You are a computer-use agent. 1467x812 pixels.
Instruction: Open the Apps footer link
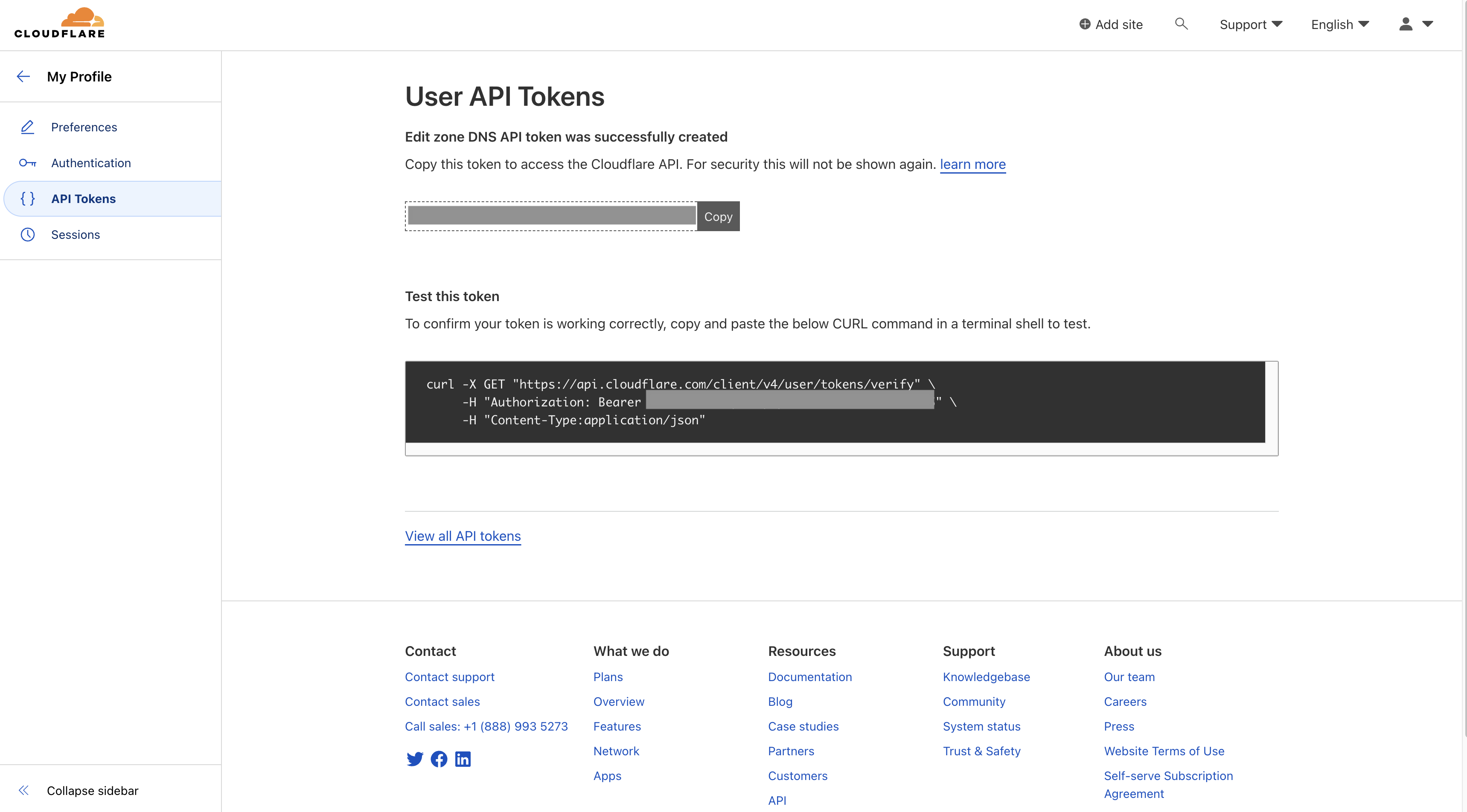pos(607,776)
